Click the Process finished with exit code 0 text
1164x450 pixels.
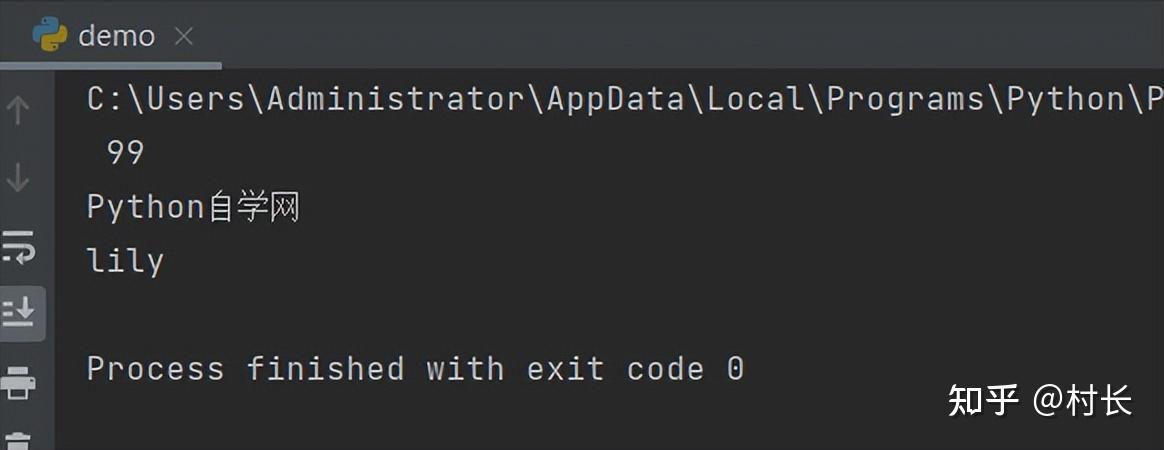pos(415,368)
